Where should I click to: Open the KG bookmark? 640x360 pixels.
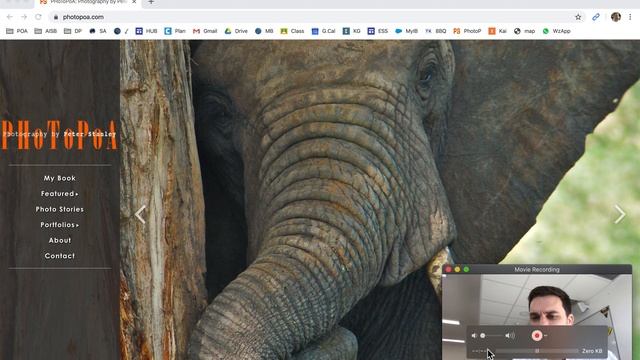pyautogui.click(x=351, y=31)
